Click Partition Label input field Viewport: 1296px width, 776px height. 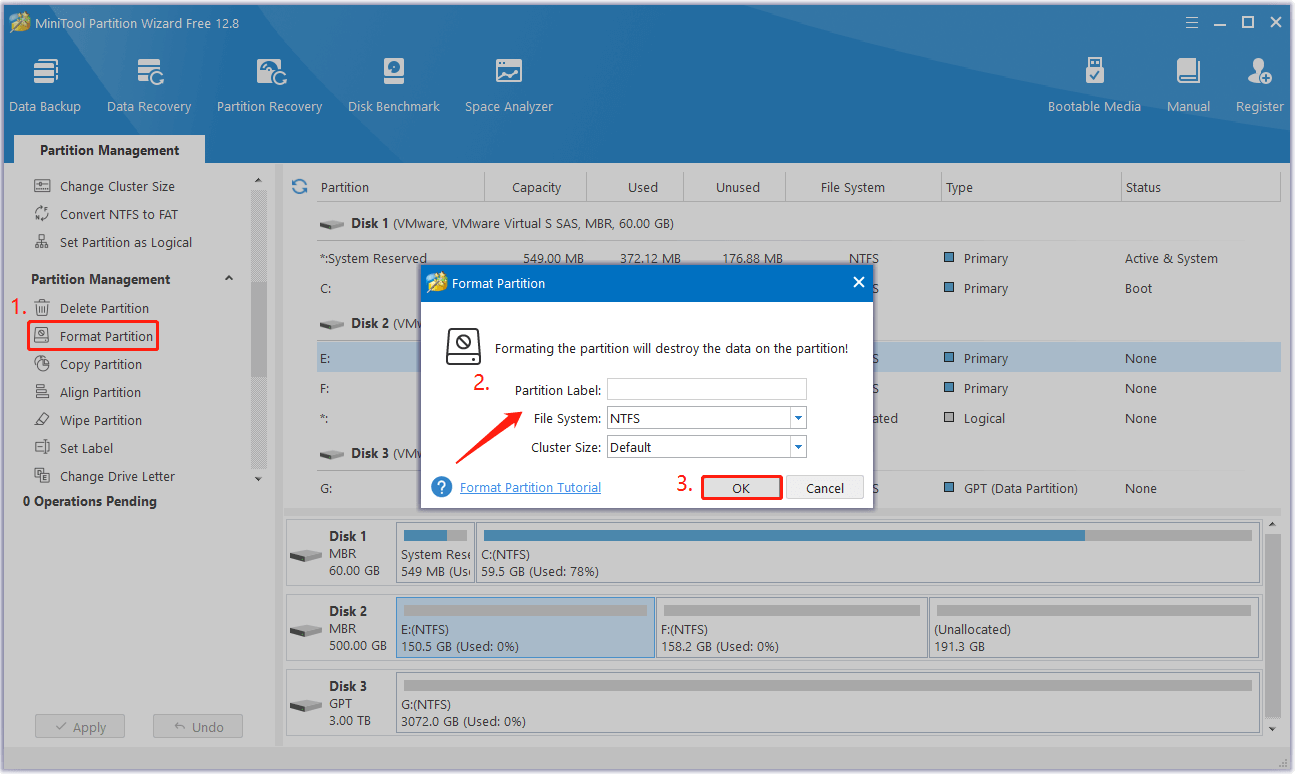(x=707, y=389)
